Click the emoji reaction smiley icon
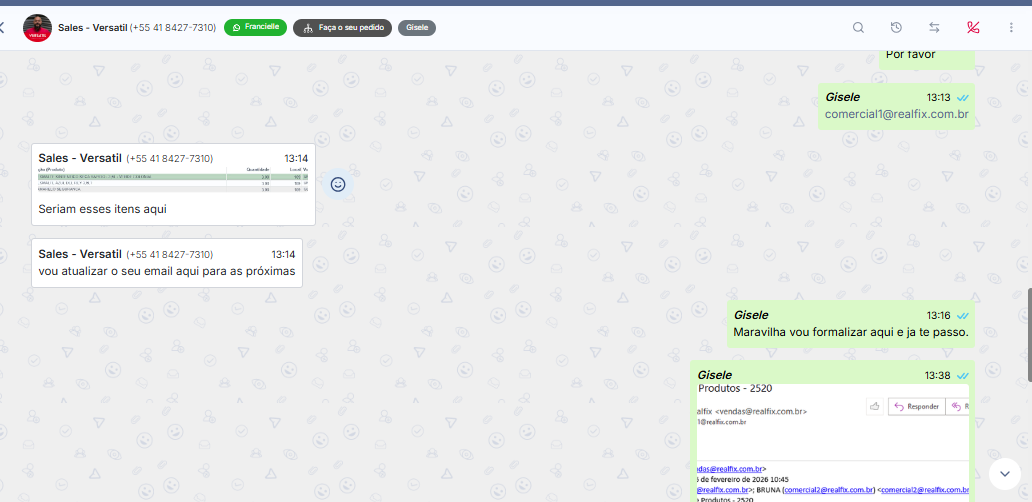The height and width of the screenshot is (502, 1032). 338,185
